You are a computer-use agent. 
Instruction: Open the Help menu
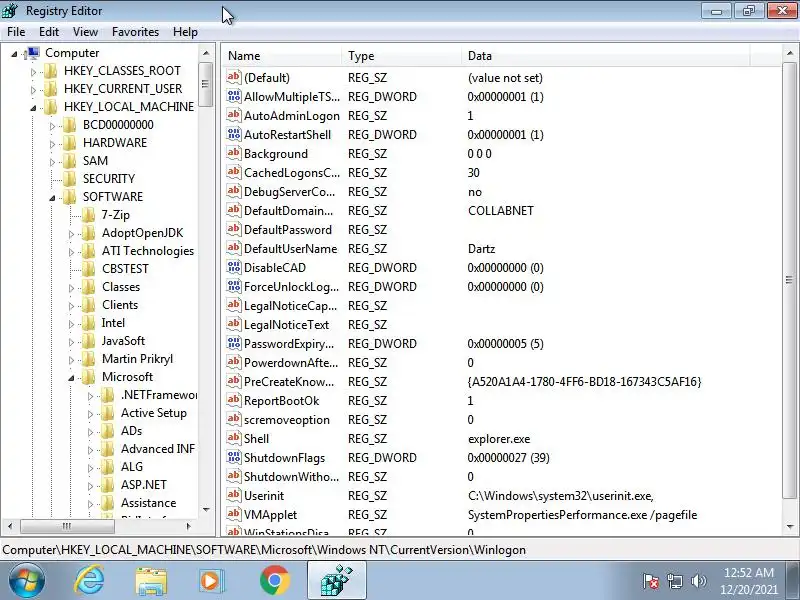point(185,32)
